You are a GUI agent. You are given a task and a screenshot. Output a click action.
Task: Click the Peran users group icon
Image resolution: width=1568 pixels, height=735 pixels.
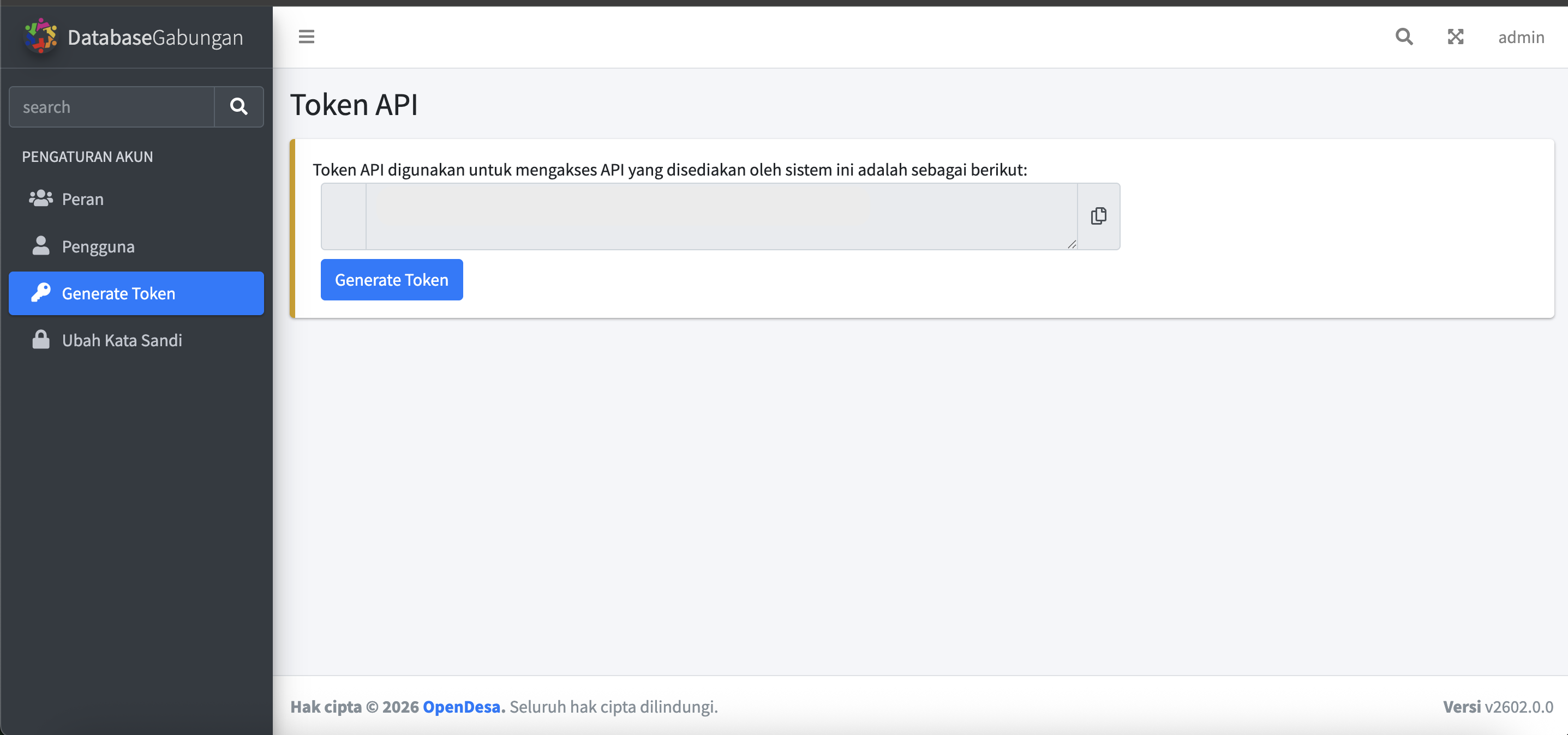(41, 199)
